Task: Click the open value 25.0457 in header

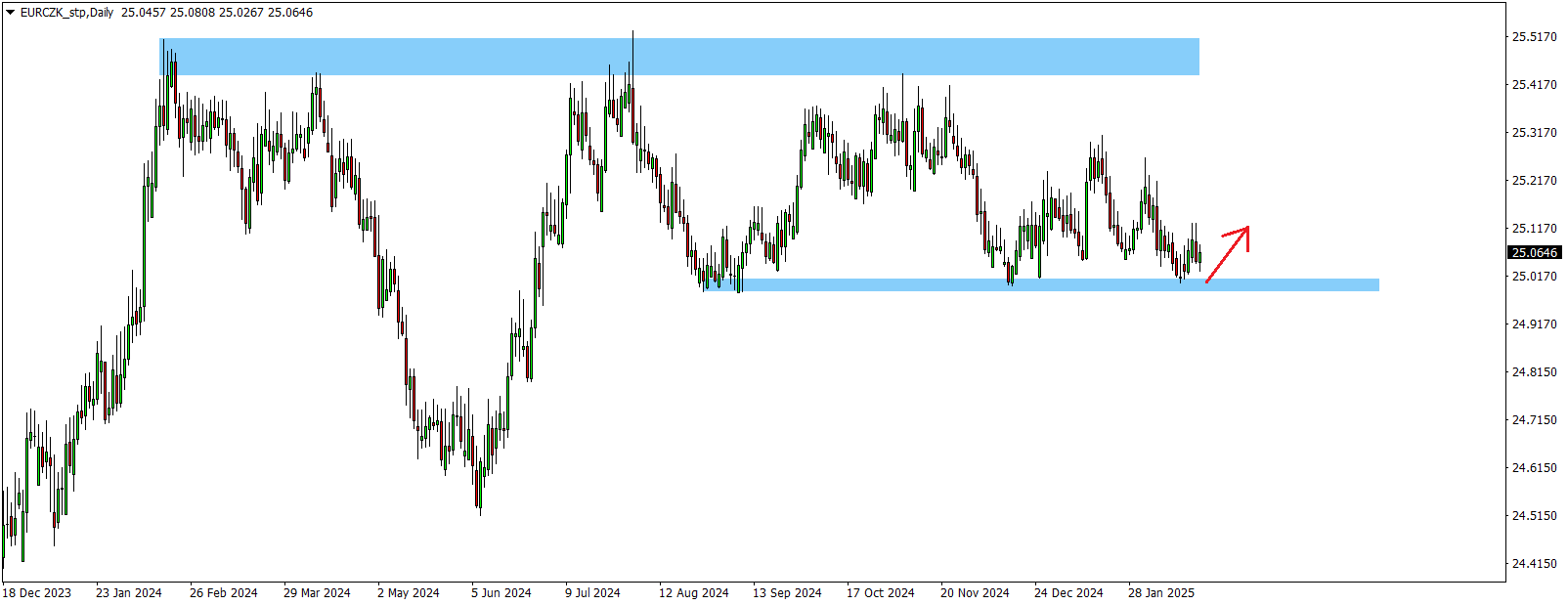Action: point(144,13)
